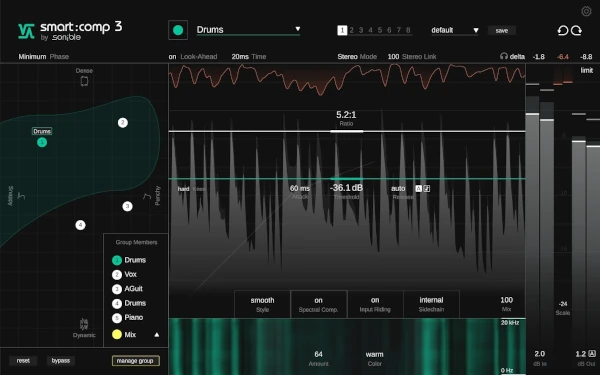The height and width of the screenshot is (375, 600).
Task: Select group node 2 in the map
Action: pyautogui.click(x=122, y=122)
